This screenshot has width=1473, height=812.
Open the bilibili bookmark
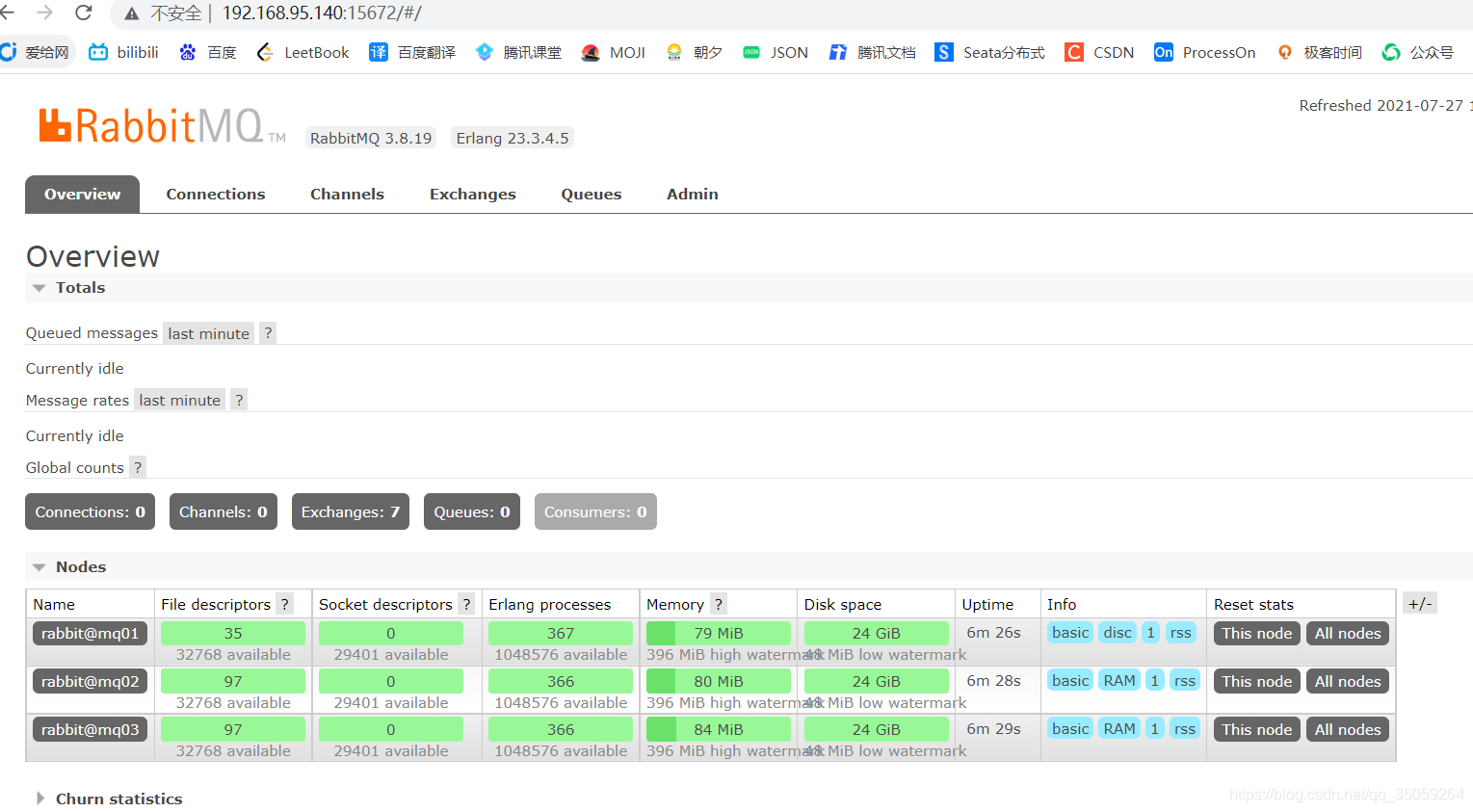pyautogui.click(x=123, y=52)
